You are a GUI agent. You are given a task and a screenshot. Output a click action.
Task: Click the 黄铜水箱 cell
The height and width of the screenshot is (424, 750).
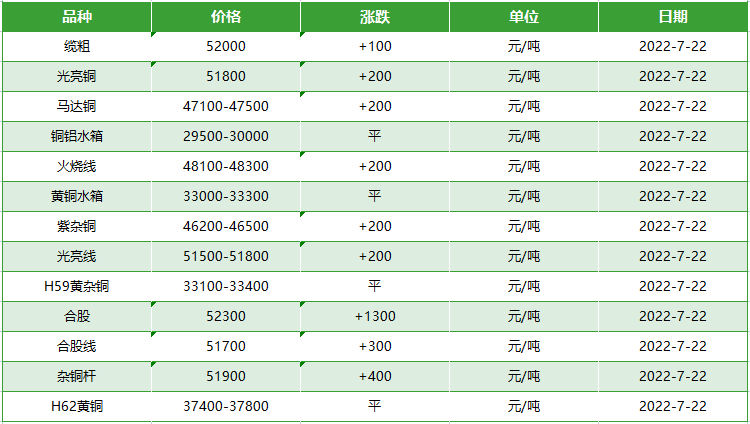tap(77, 196)
